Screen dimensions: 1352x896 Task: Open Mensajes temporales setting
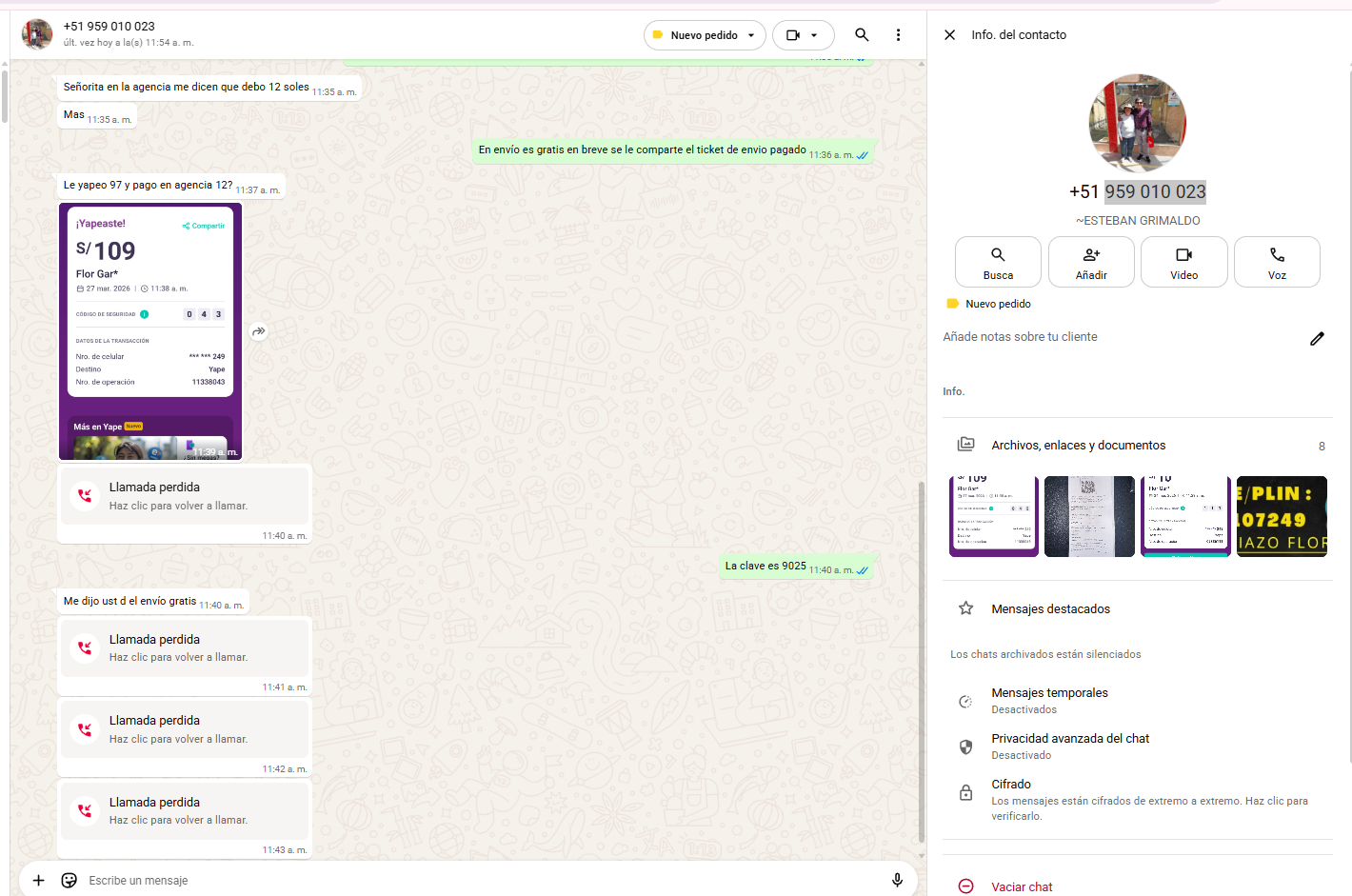pyautogui.click(x=1049, y=700)
